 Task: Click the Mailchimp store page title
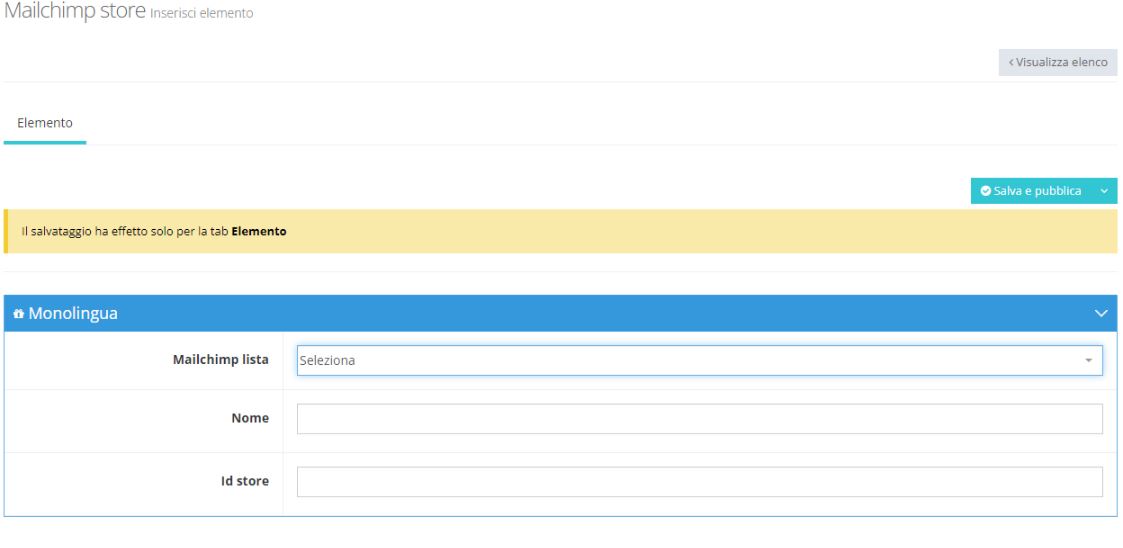pyautogui.click(x=74, y=11)
